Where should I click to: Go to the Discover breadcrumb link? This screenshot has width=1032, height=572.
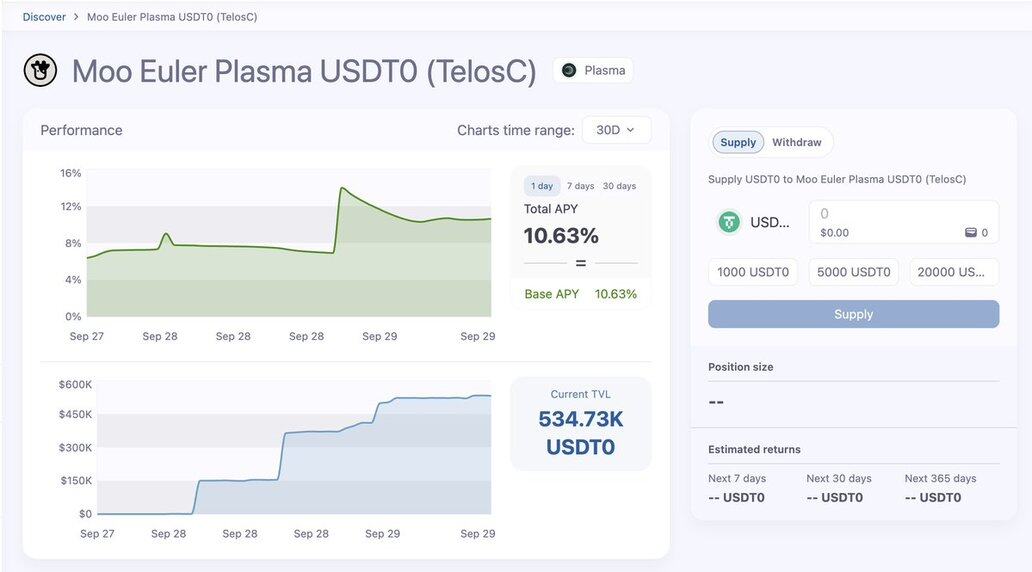(x=44, y=17)
